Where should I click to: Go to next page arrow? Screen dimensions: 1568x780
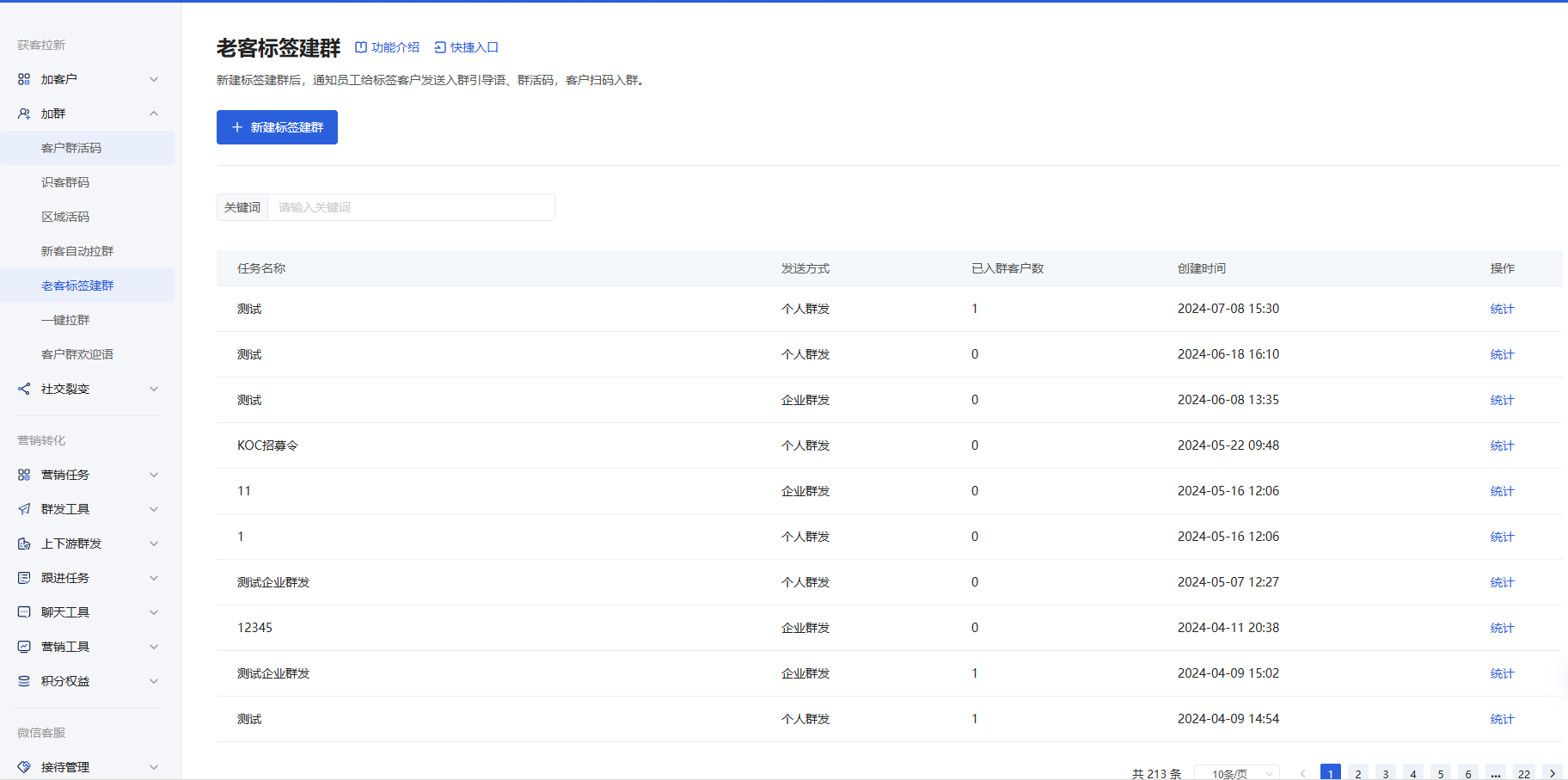(1553, 773)
